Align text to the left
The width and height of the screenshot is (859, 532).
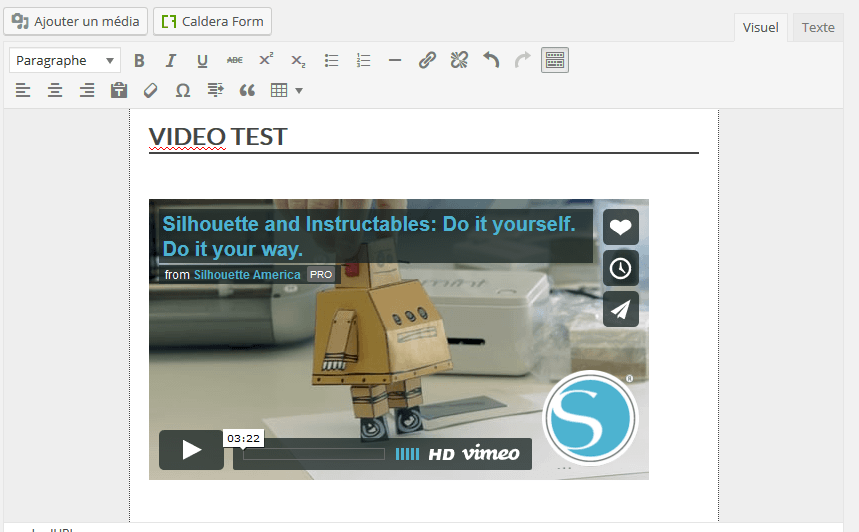pyautogui.click(x=23, y=90)
